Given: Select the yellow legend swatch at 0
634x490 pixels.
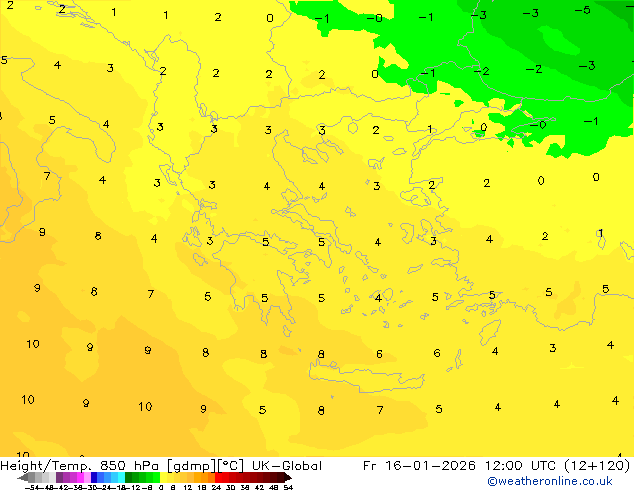Looking at the screenshot, I should [163, 477].
